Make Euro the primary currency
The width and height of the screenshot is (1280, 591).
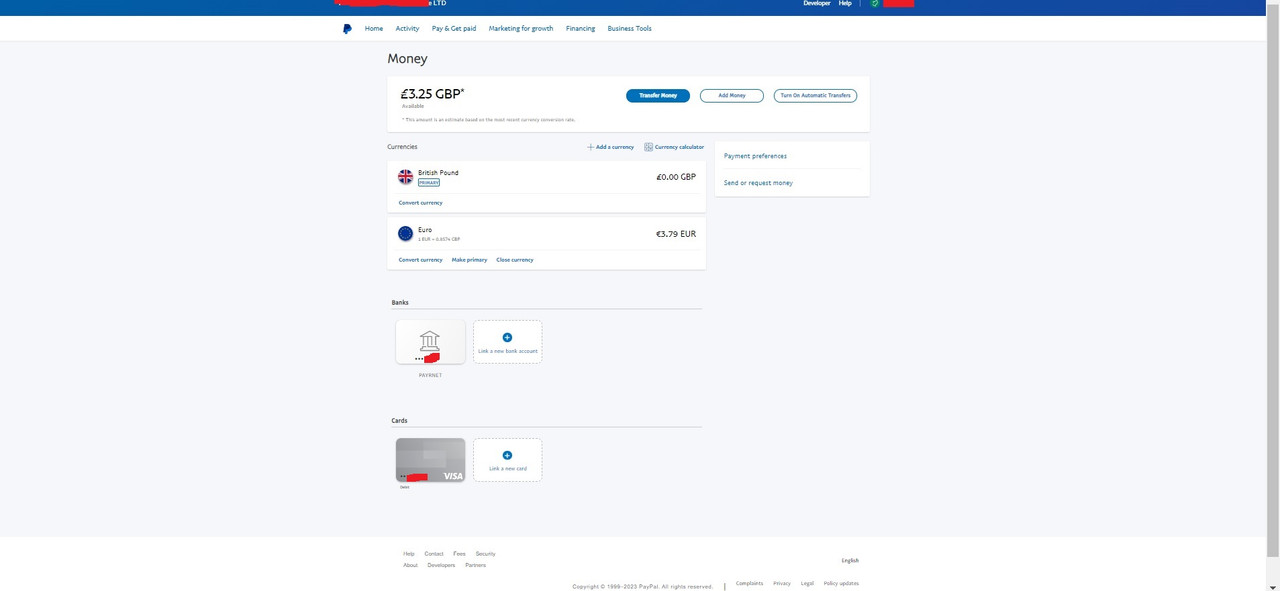point(469,260)
